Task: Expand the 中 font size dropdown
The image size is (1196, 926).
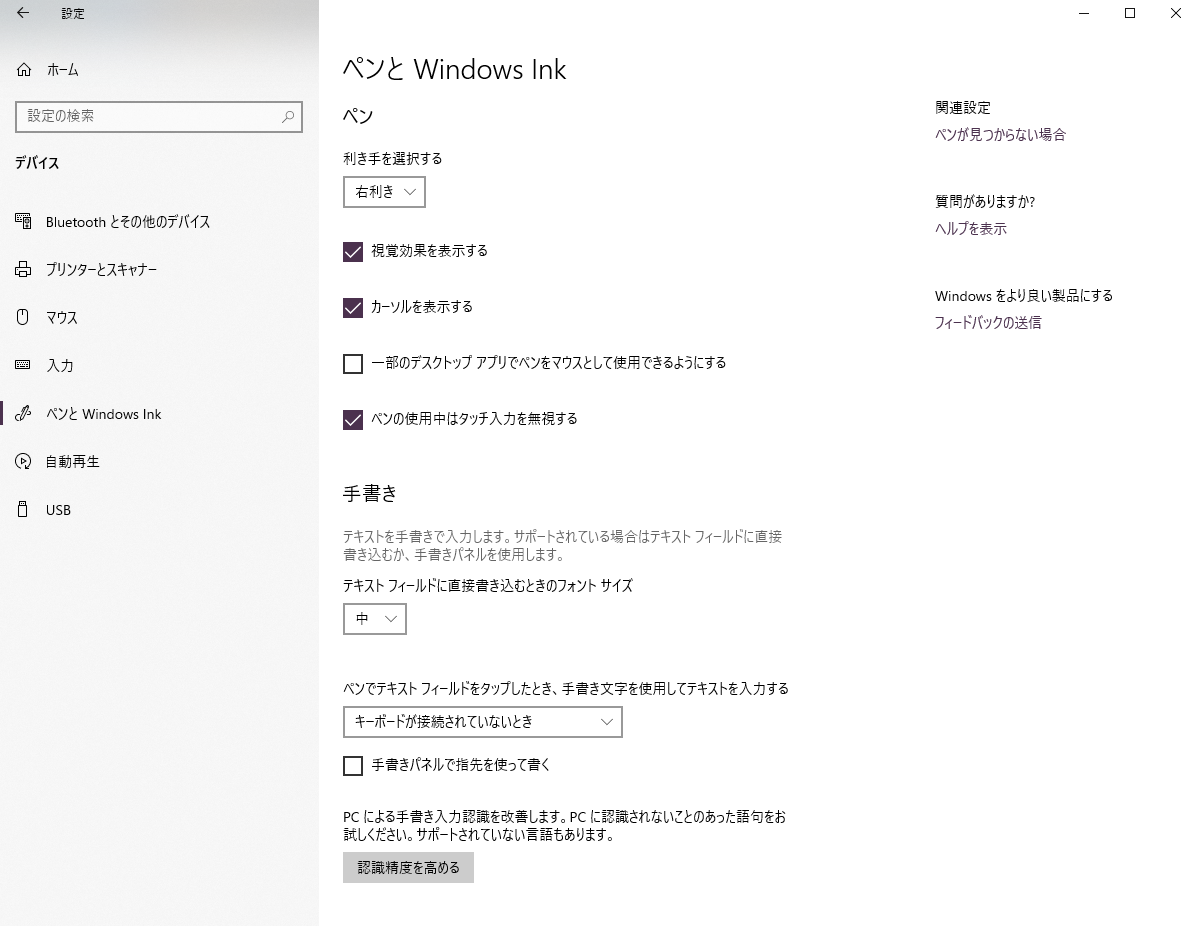Action: click(375, 619)
